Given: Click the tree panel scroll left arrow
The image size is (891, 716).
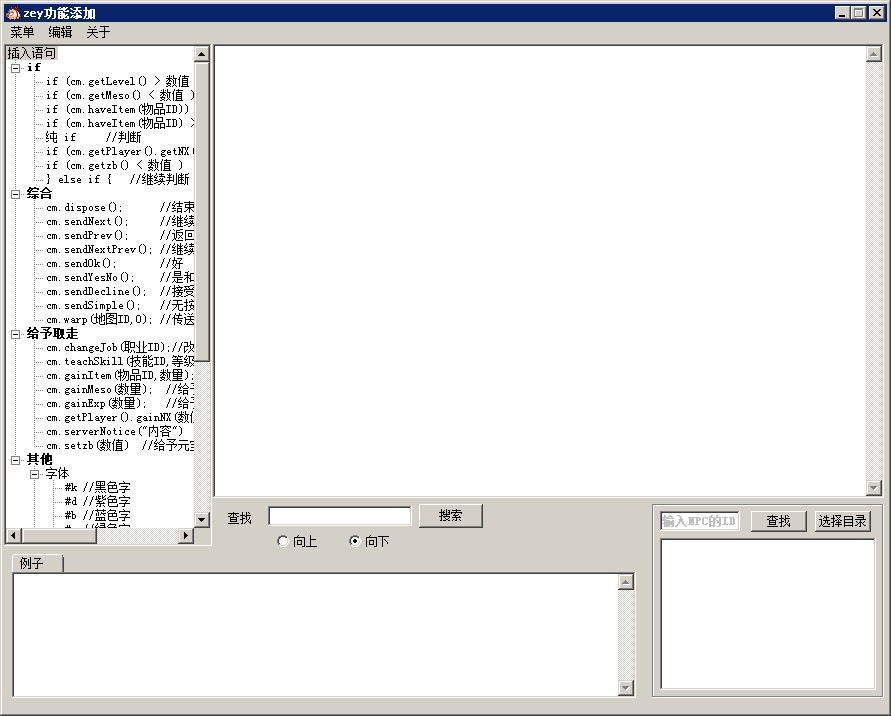Looking at the screenshot, I should pyautogui.click(x=14, y=535).
